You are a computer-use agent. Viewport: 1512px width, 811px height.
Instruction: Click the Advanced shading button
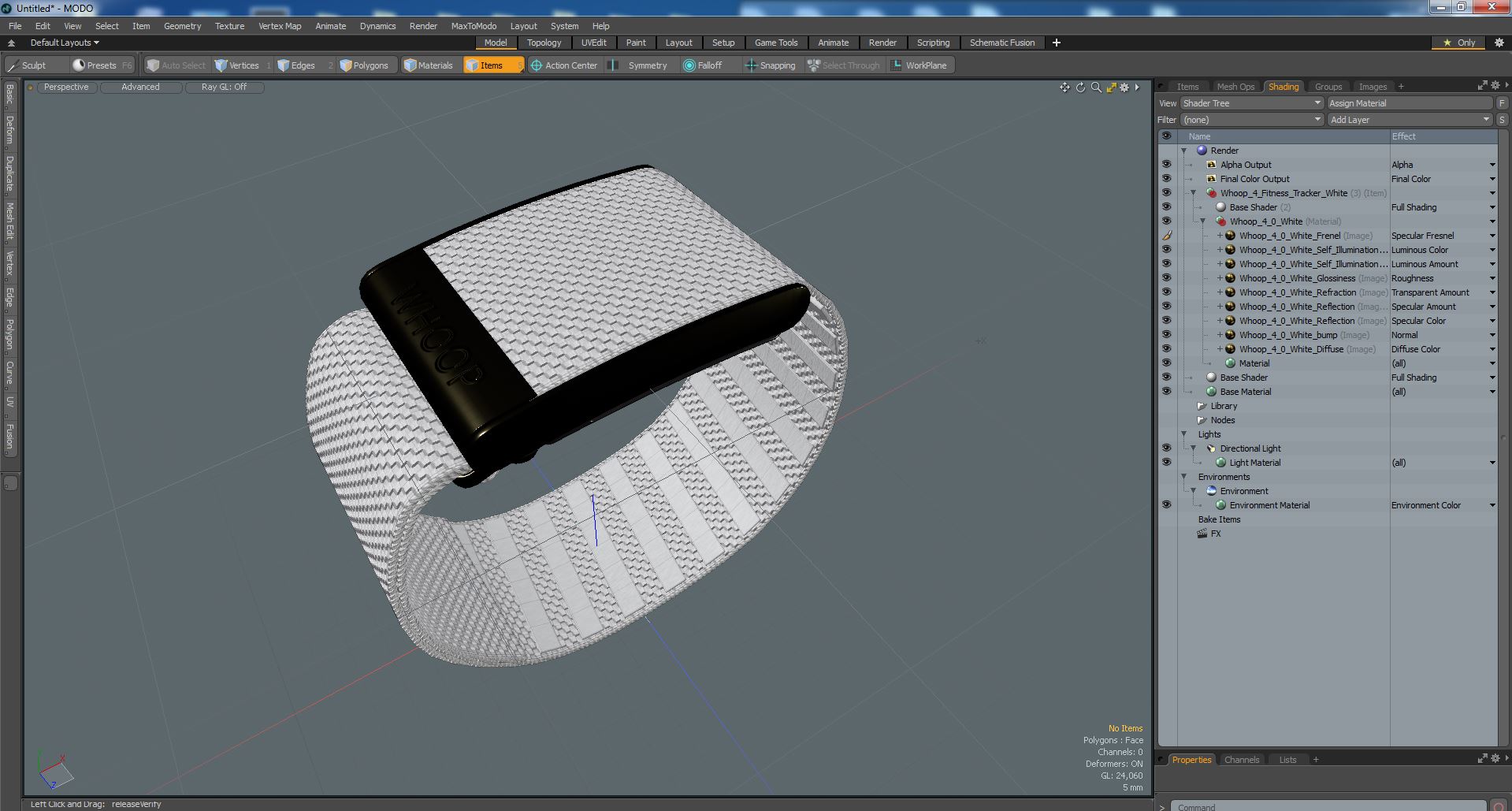point(140,87)
